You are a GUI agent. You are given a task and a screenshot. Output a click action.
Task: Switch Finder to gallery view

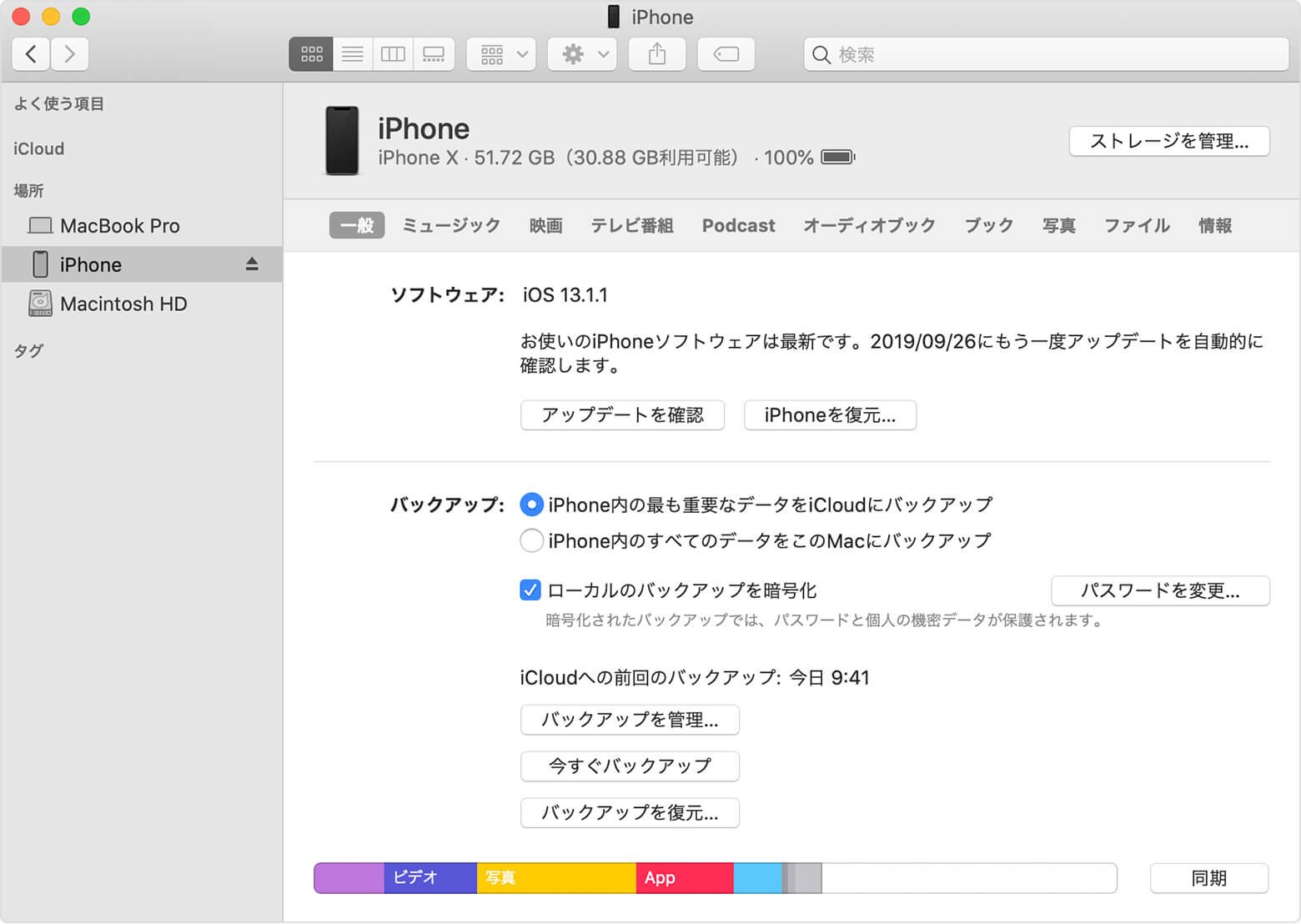(x=434, y=54)
